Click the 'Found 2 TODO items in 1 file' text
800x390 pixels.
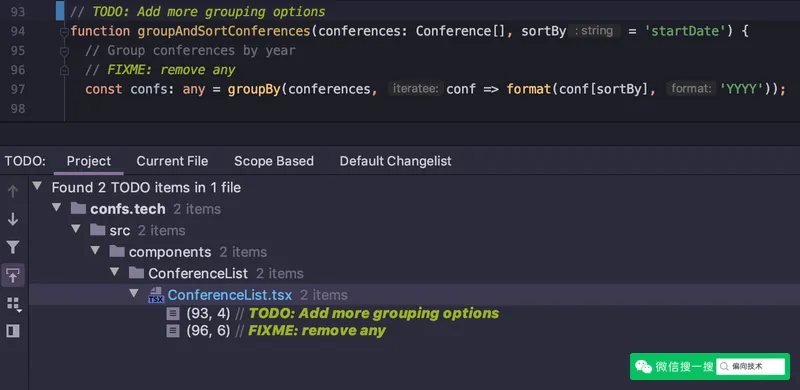point(146,187)
